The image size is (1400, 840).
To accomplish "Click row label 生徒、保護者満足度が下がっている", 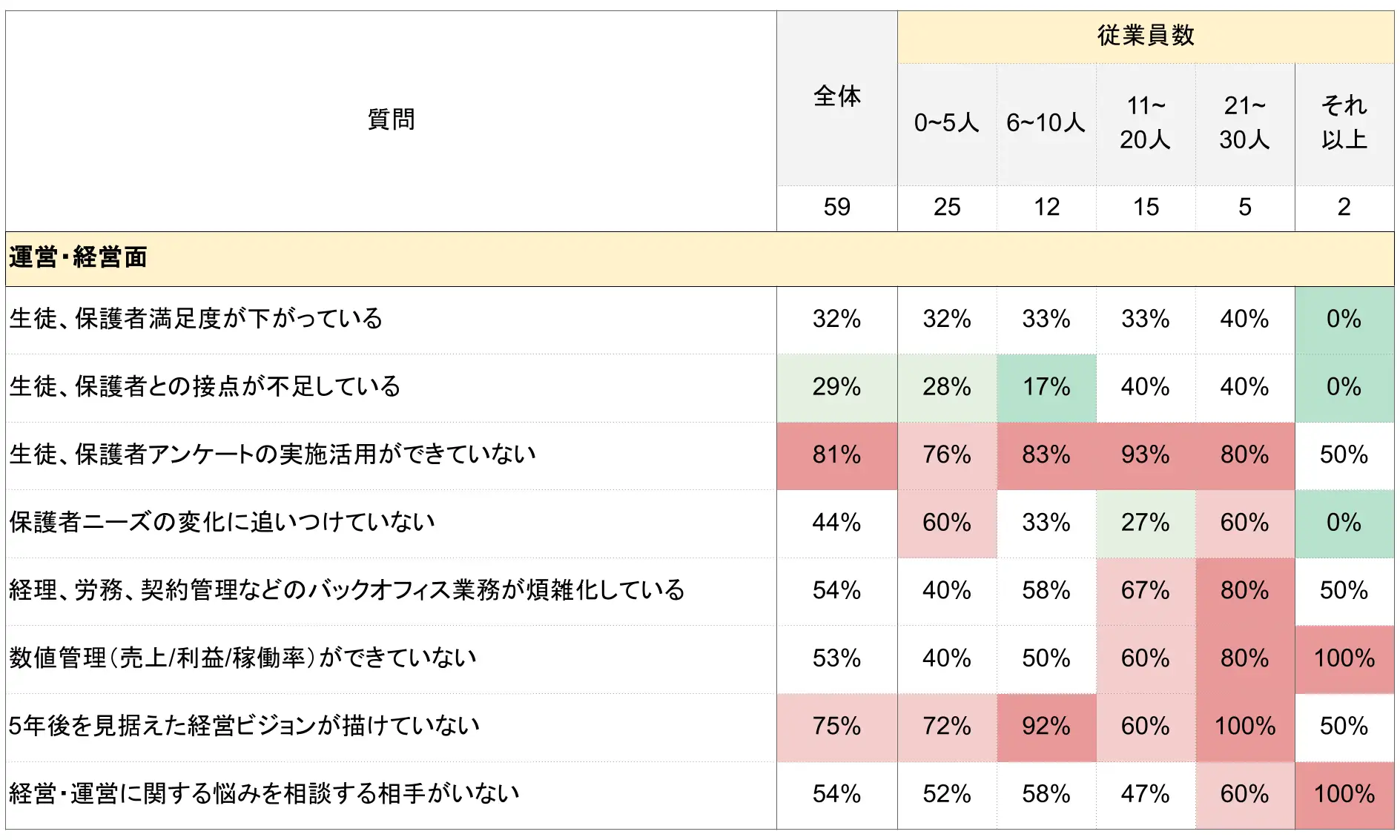I will (x=196, y=319).
